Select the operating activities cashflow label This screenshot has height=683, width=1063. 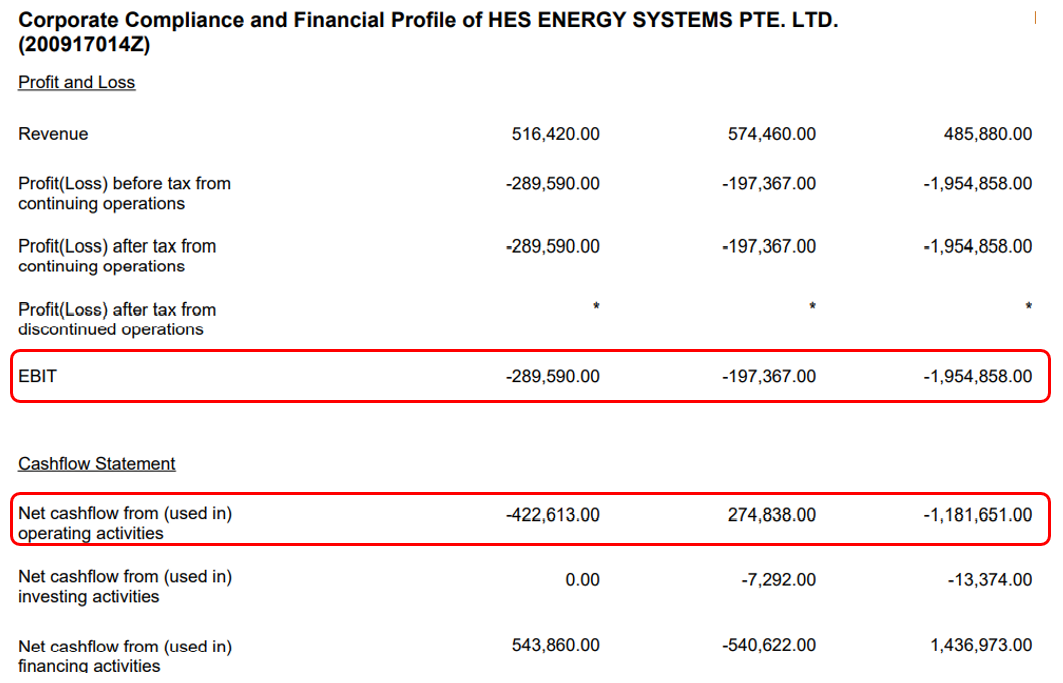click(x=125, y=523)
